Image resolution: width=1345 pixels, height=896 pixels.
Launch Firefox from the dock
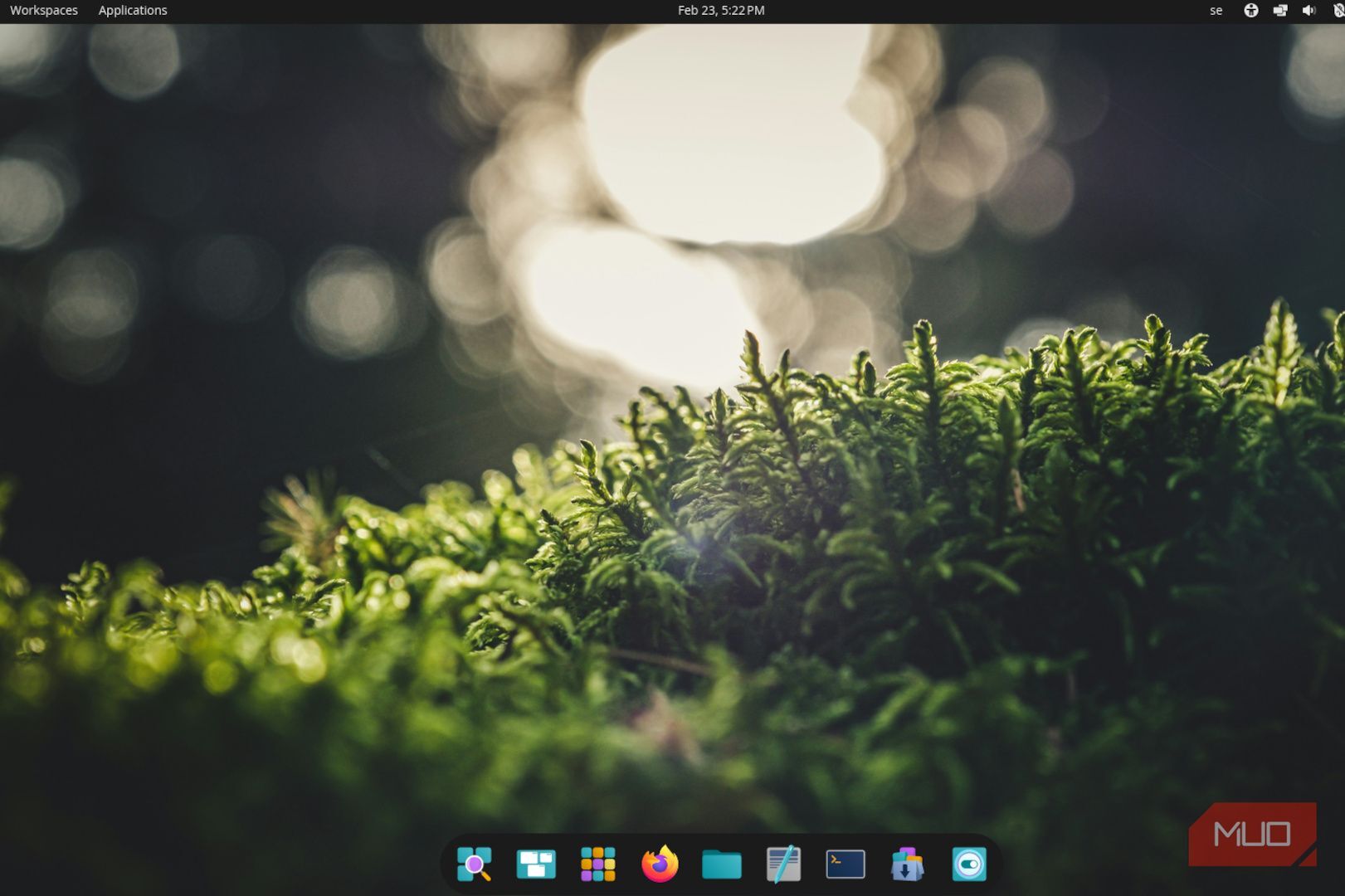(x=660, y=864)
